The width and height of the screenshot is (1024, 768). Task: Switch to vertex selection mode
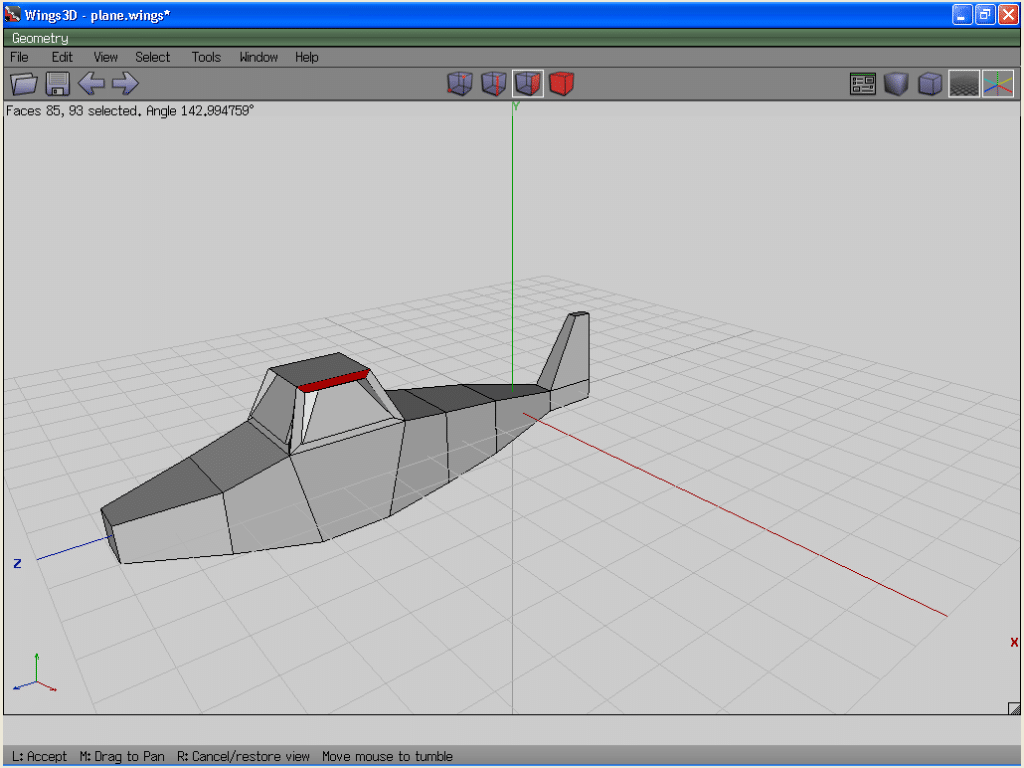[x=459, y=84]
